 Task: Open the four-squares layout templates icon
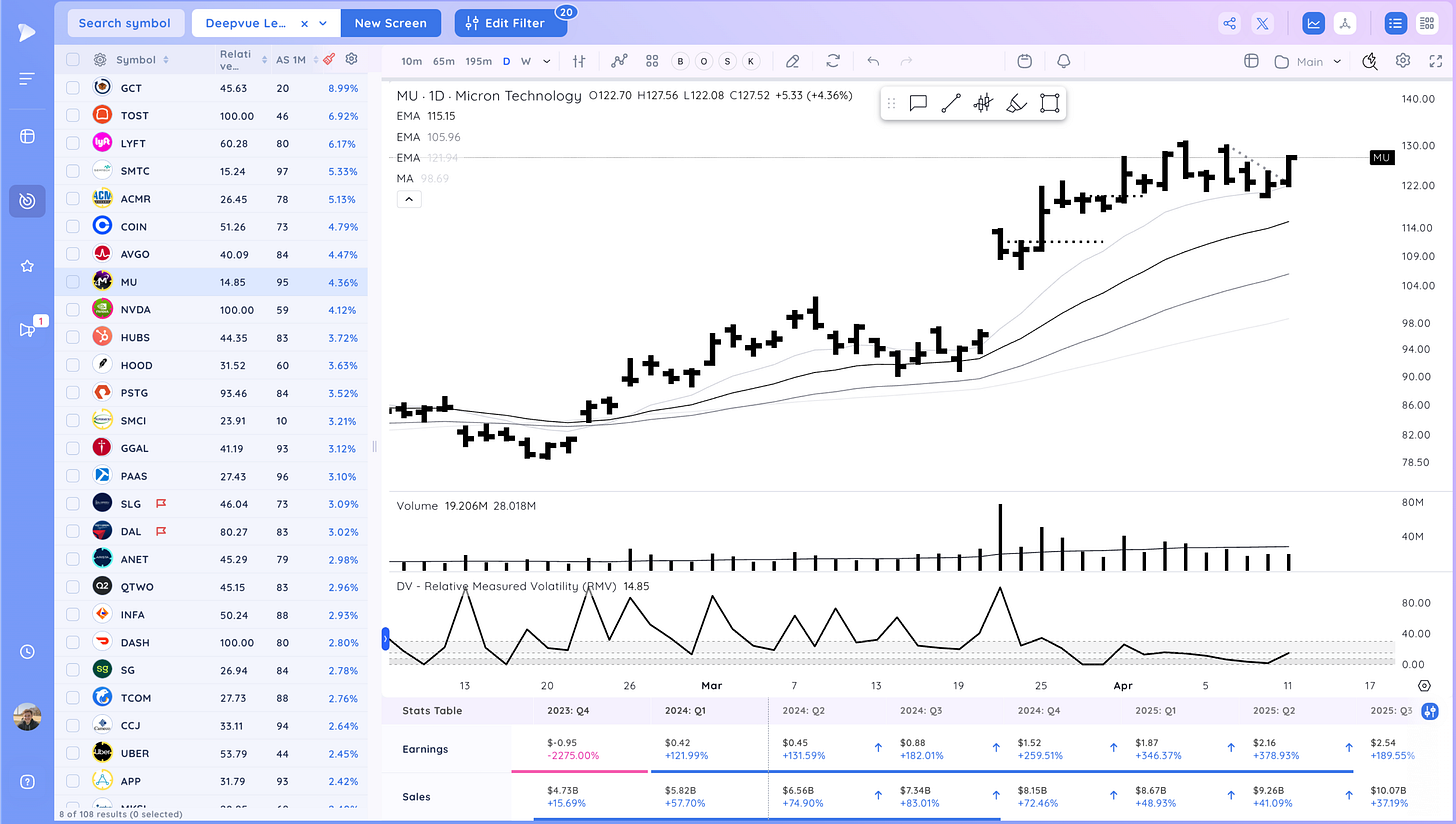coord(652,61)
